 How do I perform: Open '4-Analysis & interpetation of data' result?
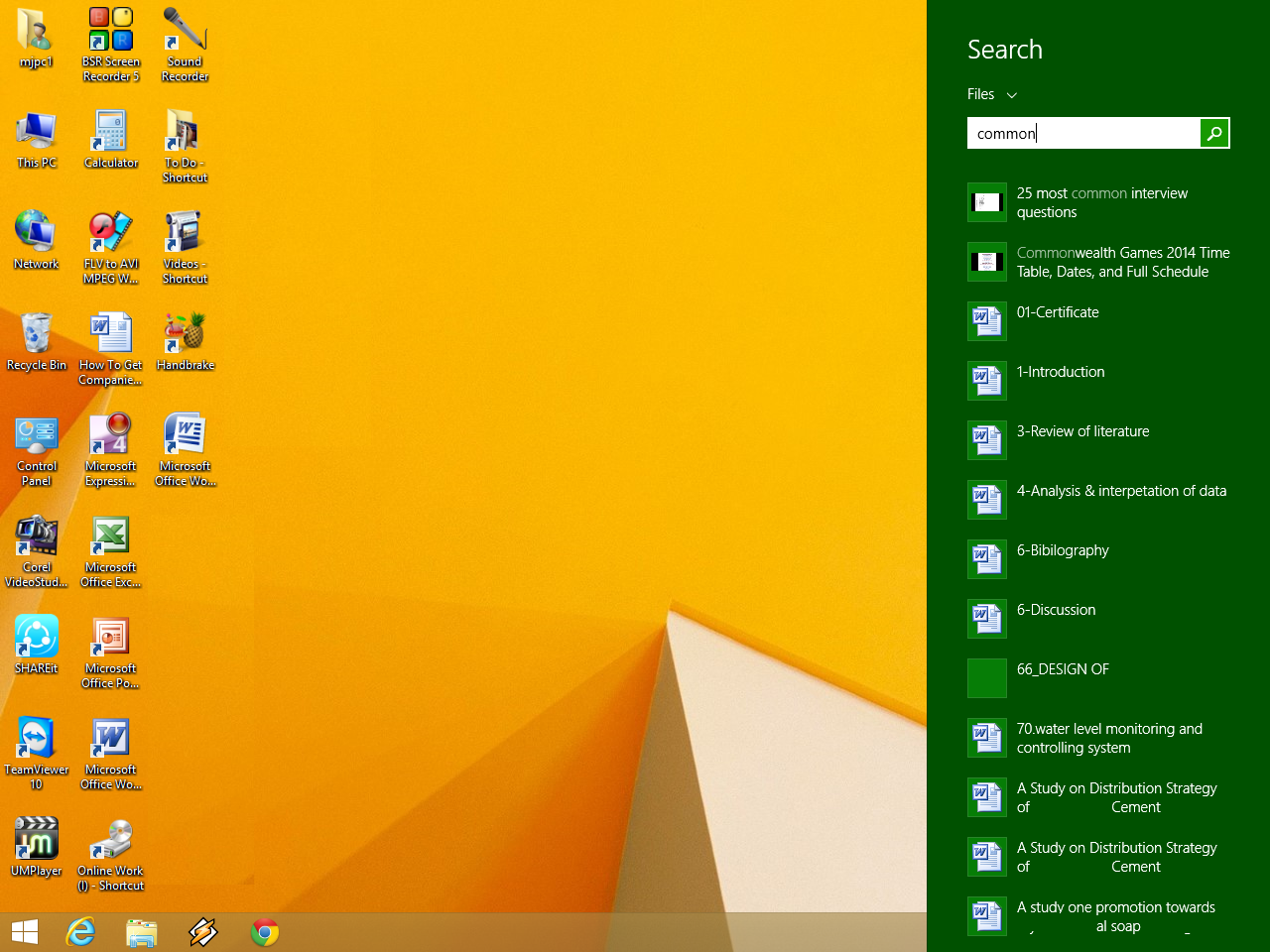pos(1098,500)
